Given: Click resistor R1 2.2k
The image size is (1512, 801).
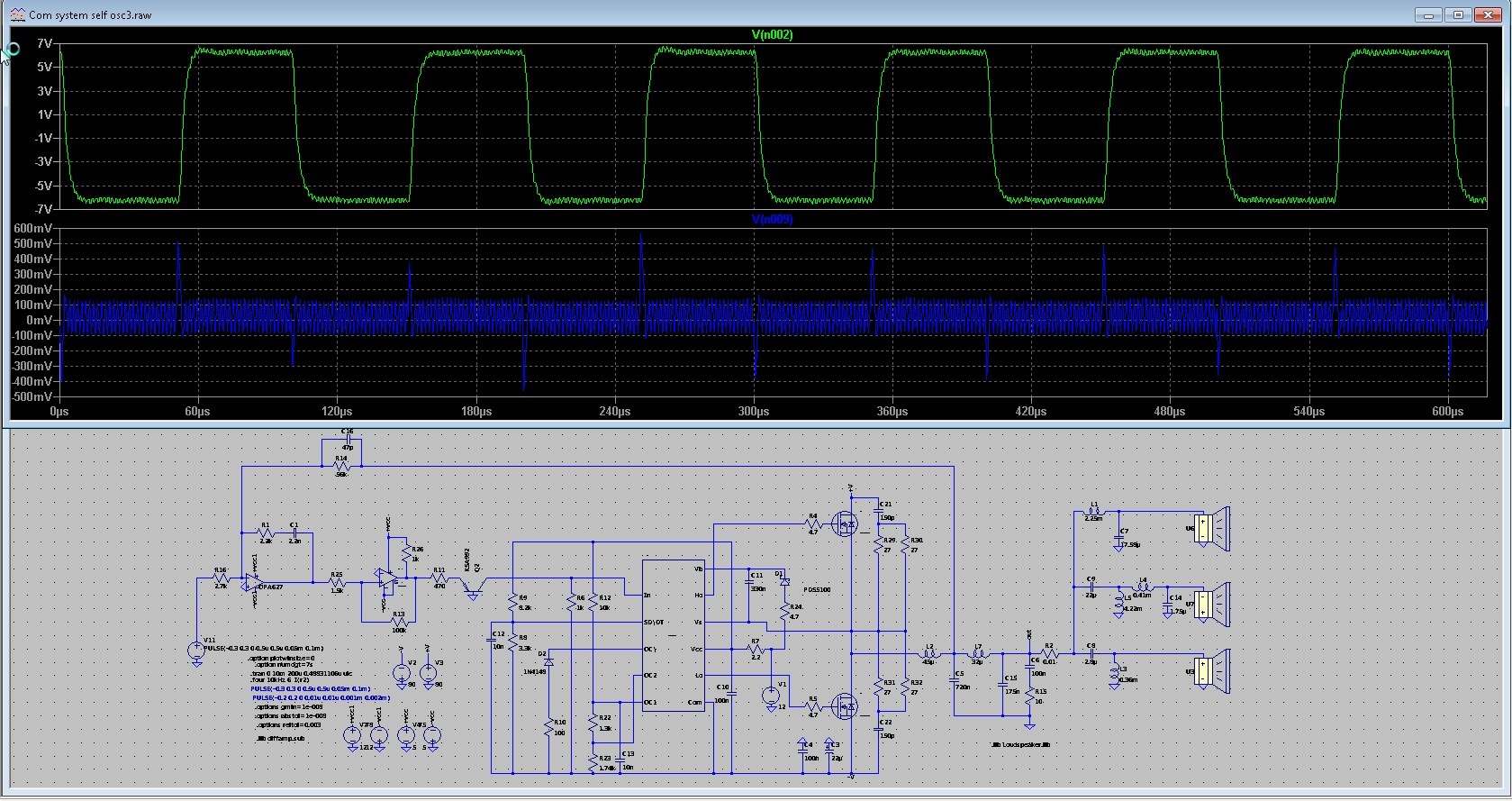Looking at the screenshot, I should click(266, 532).
